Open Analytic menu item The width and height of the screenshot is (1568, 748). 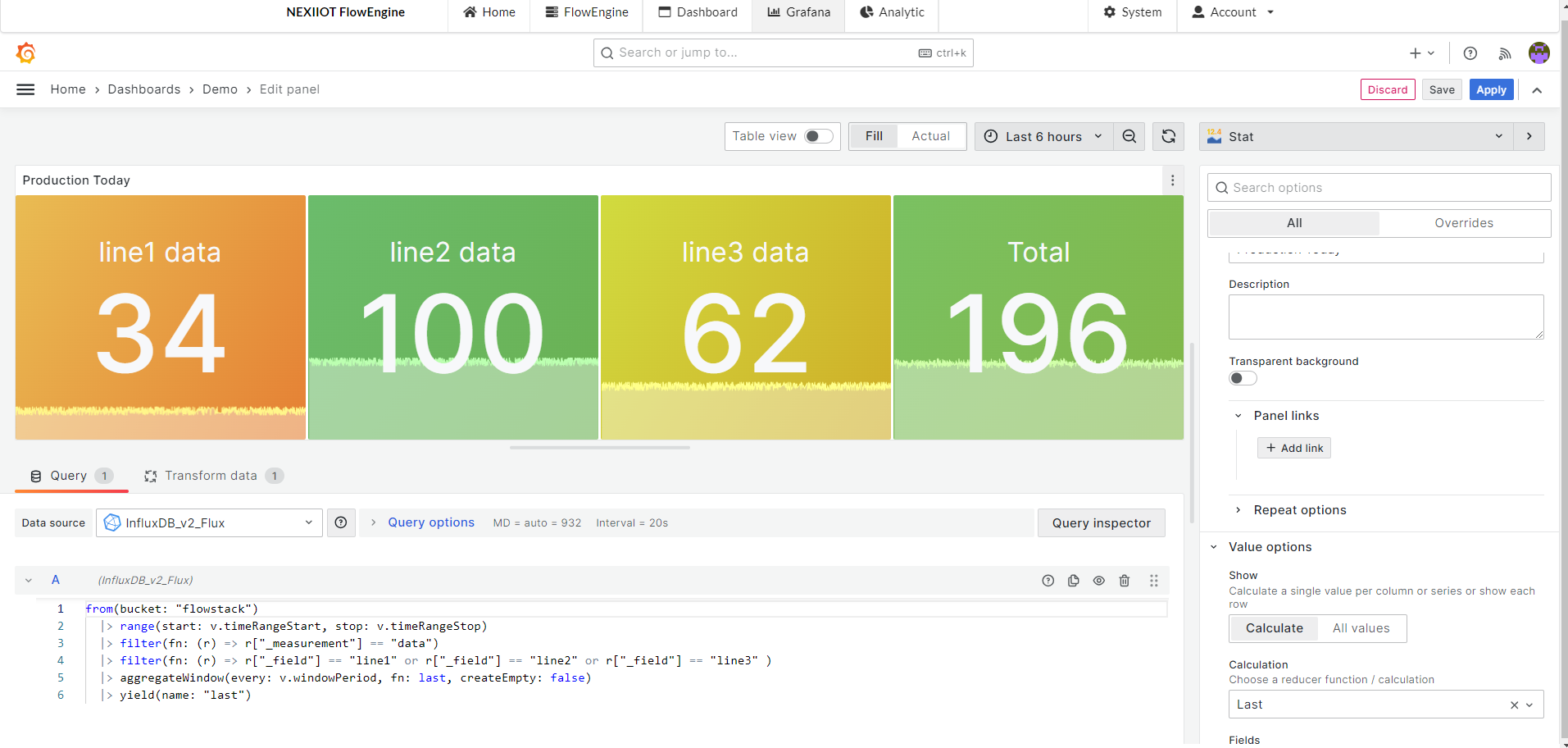tap(892, 12)
